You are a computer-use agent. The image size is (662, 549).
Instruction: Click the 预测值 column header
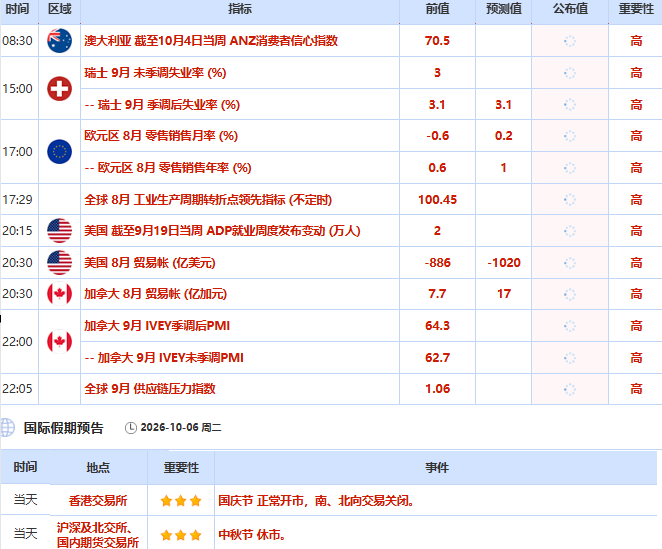click(504, 9)
